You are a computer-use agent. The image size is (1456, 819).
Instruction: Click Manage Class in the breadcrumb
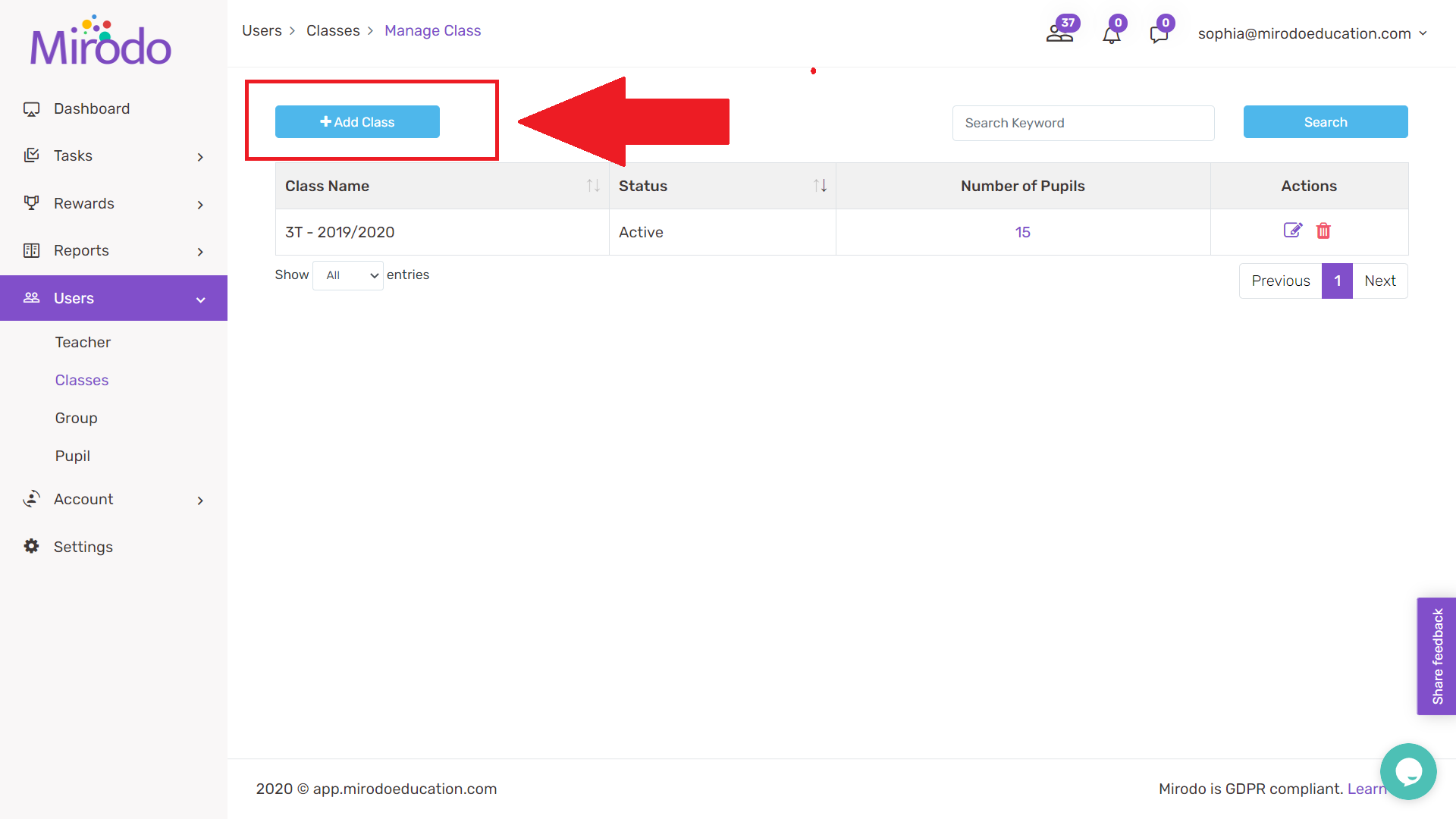coord(432,30)
